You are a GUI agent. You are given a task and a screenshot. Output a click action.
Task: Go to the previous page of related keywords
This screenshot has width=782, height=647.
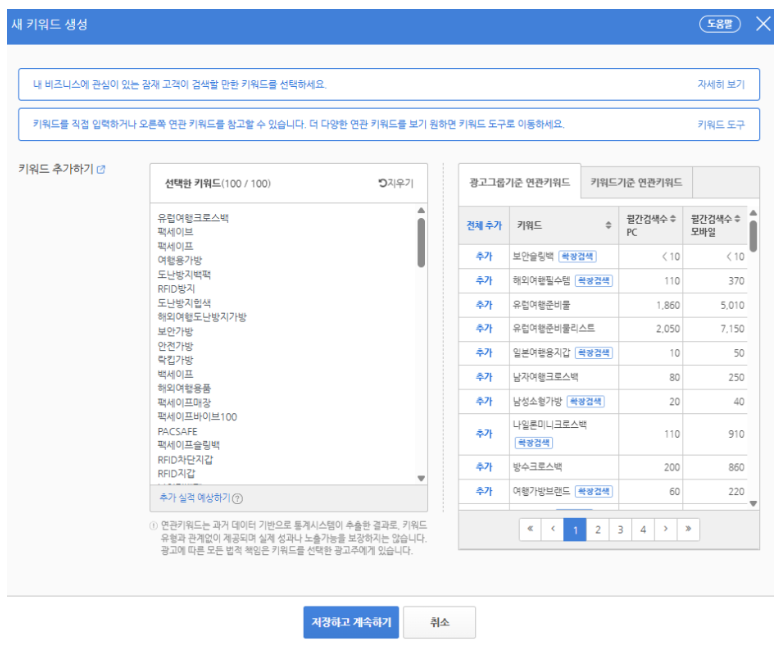(553, 529)
